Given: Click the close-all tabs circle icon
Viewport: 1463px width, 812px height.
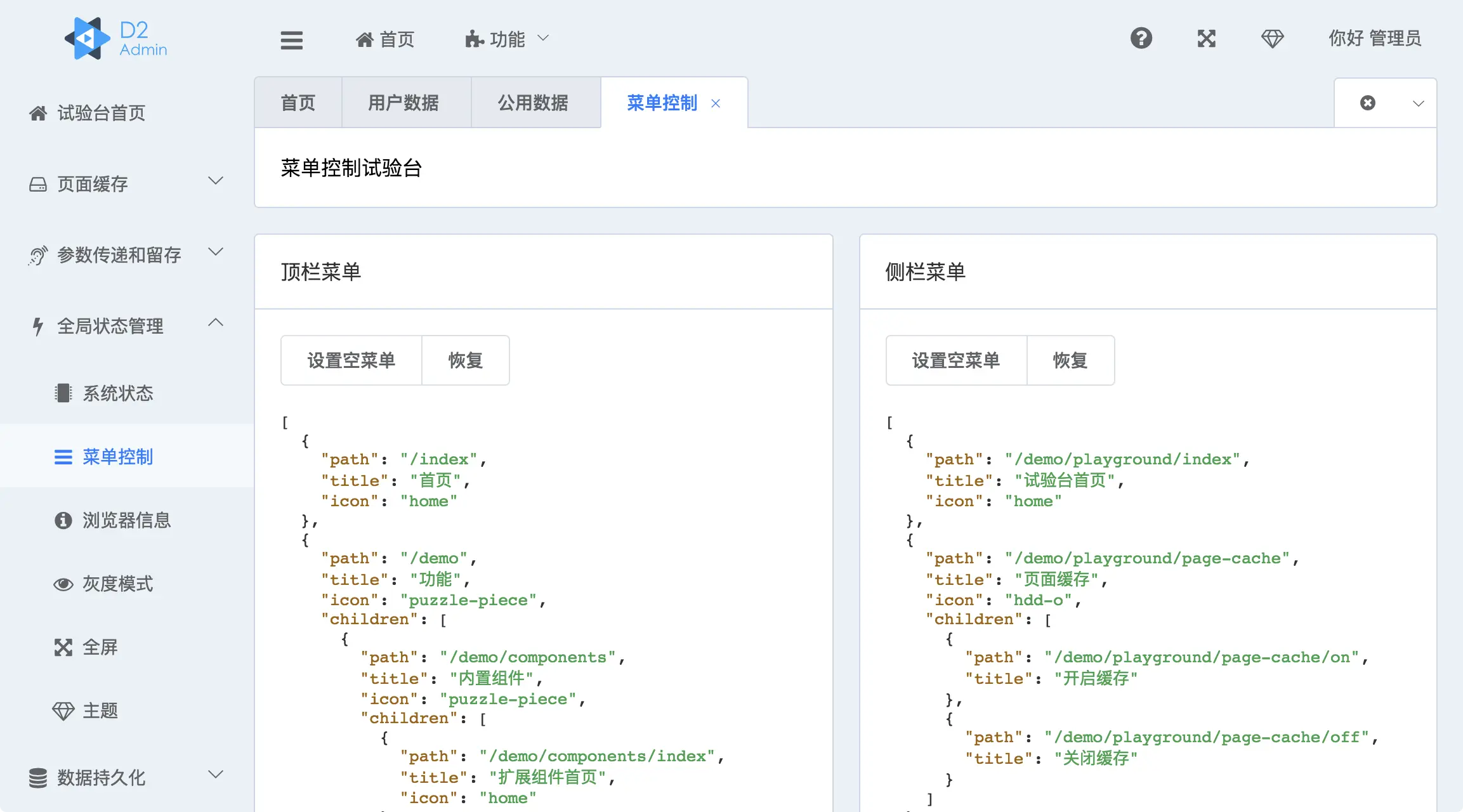Looking at the screenshot, I should pyautogui.click(x=1367, y=103).
